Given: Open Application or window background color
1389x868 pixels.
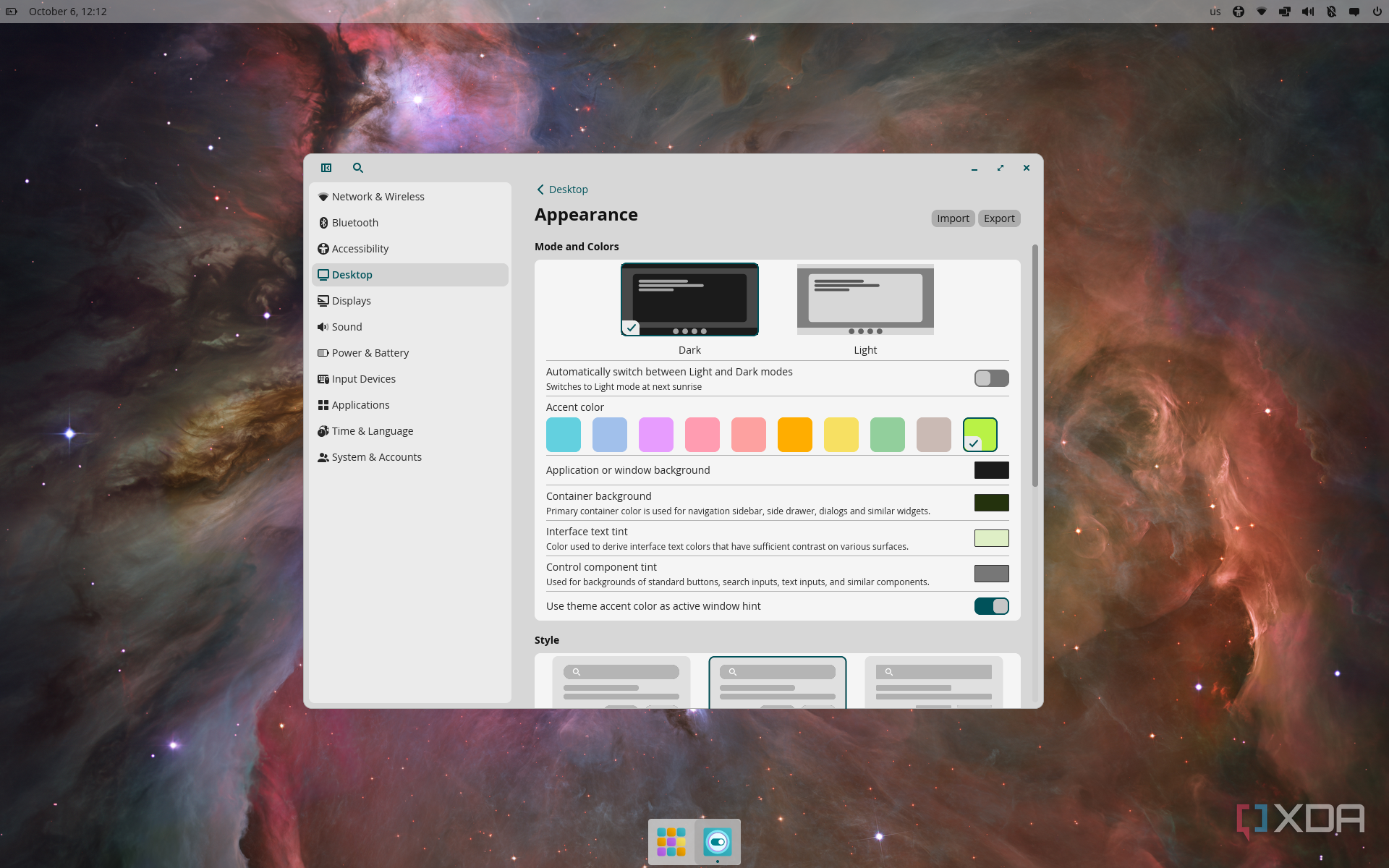Looking at the screenshot, I should tap(991, 470).
